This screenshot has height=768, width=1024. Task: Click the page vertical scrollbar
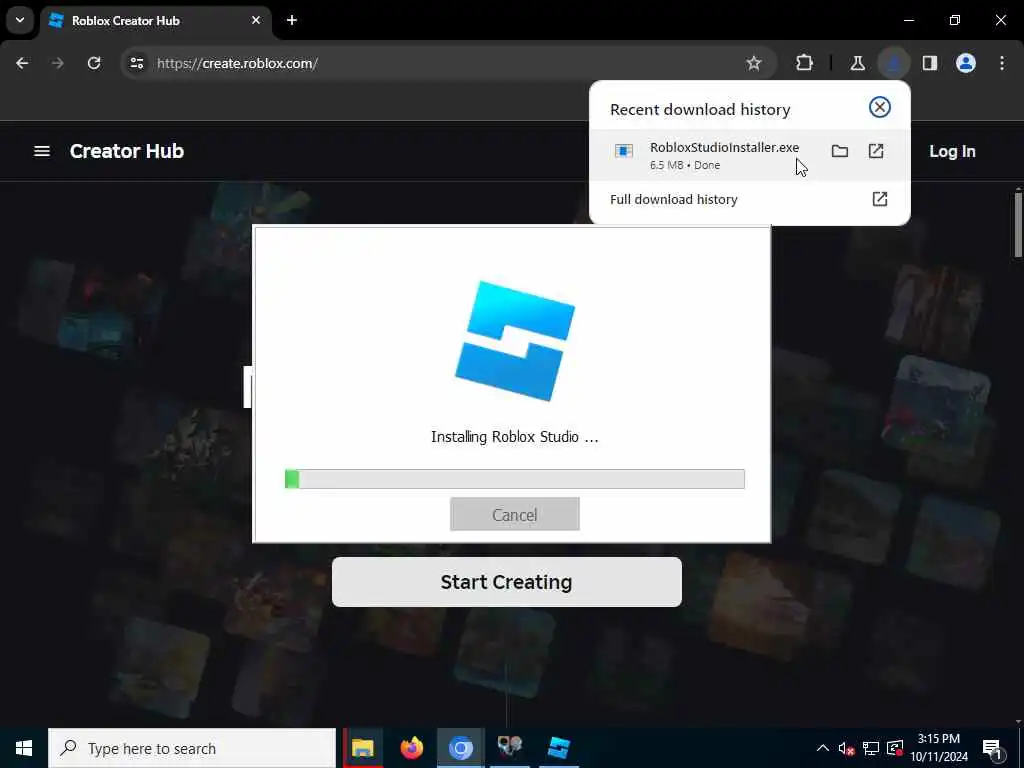point(1018,225)
